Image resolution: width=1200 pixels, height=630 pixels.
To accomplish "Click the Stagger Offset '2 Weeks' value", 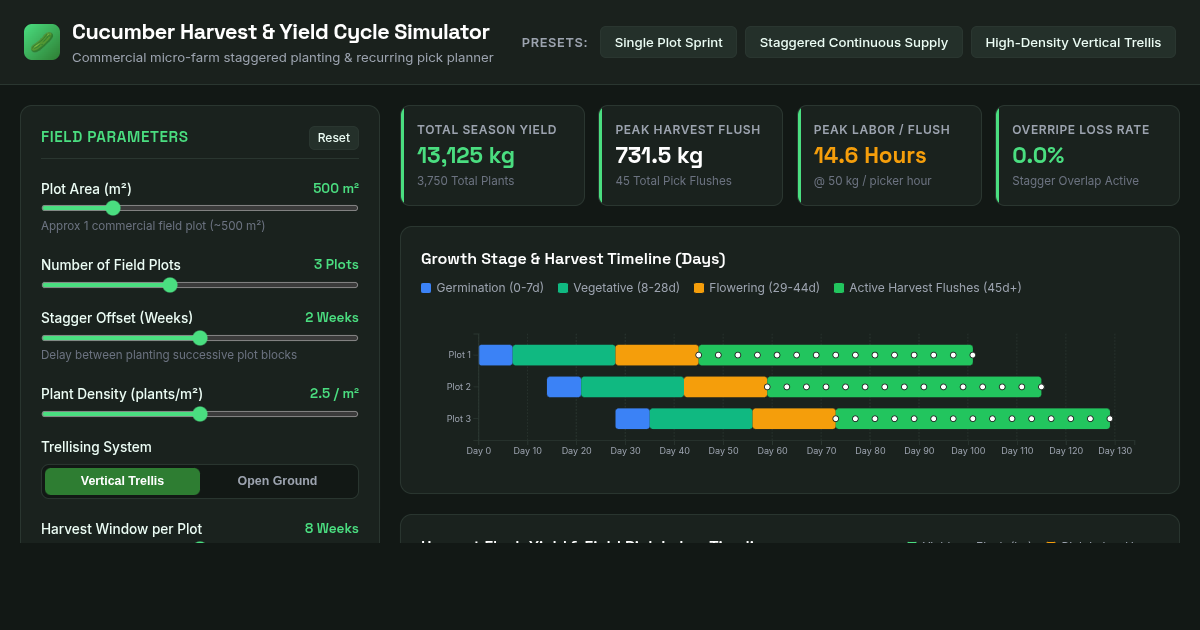I will point(332,318).
